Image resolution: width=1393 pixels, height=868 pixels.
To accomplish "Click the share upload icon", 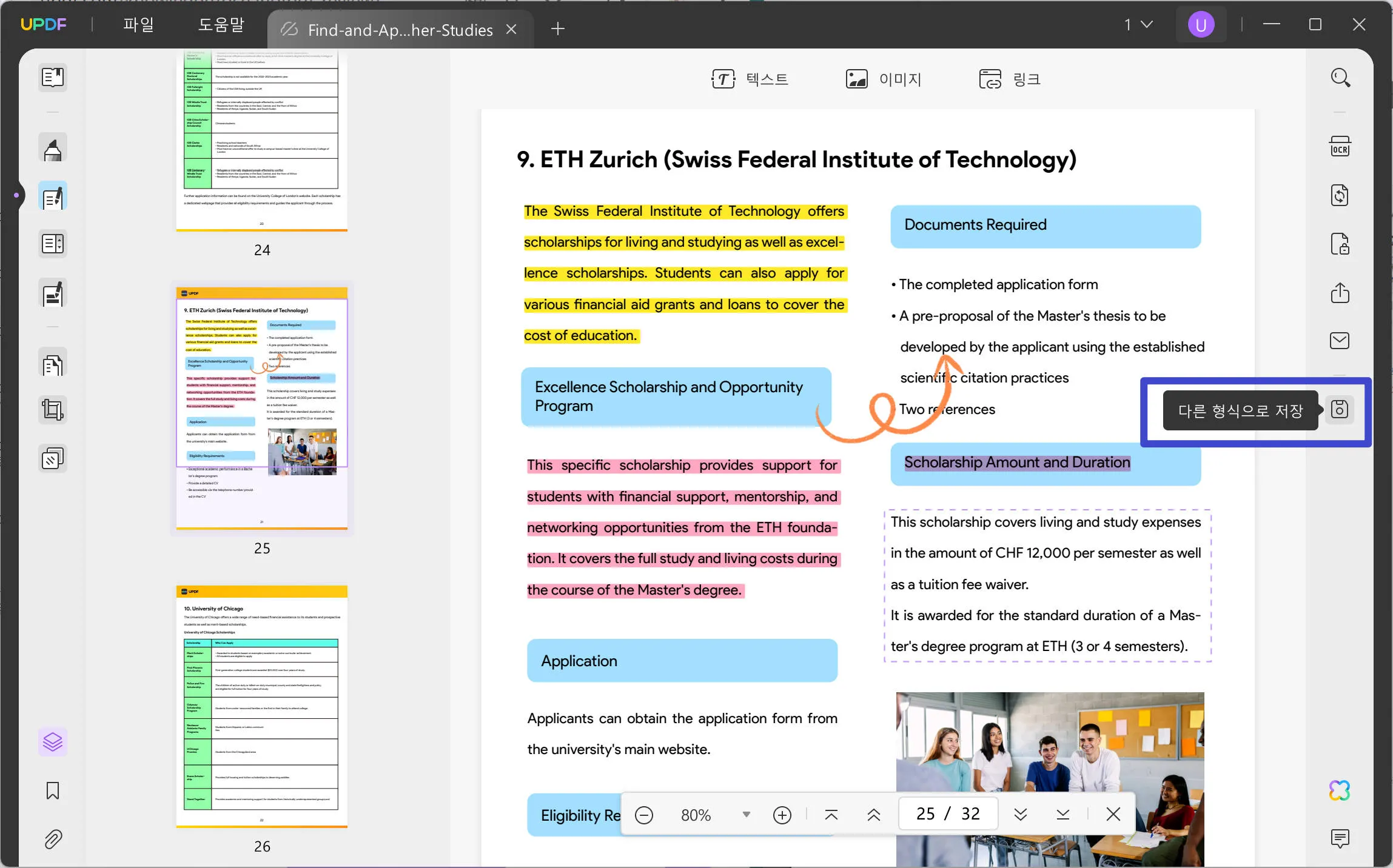I will pos(1340,293).
